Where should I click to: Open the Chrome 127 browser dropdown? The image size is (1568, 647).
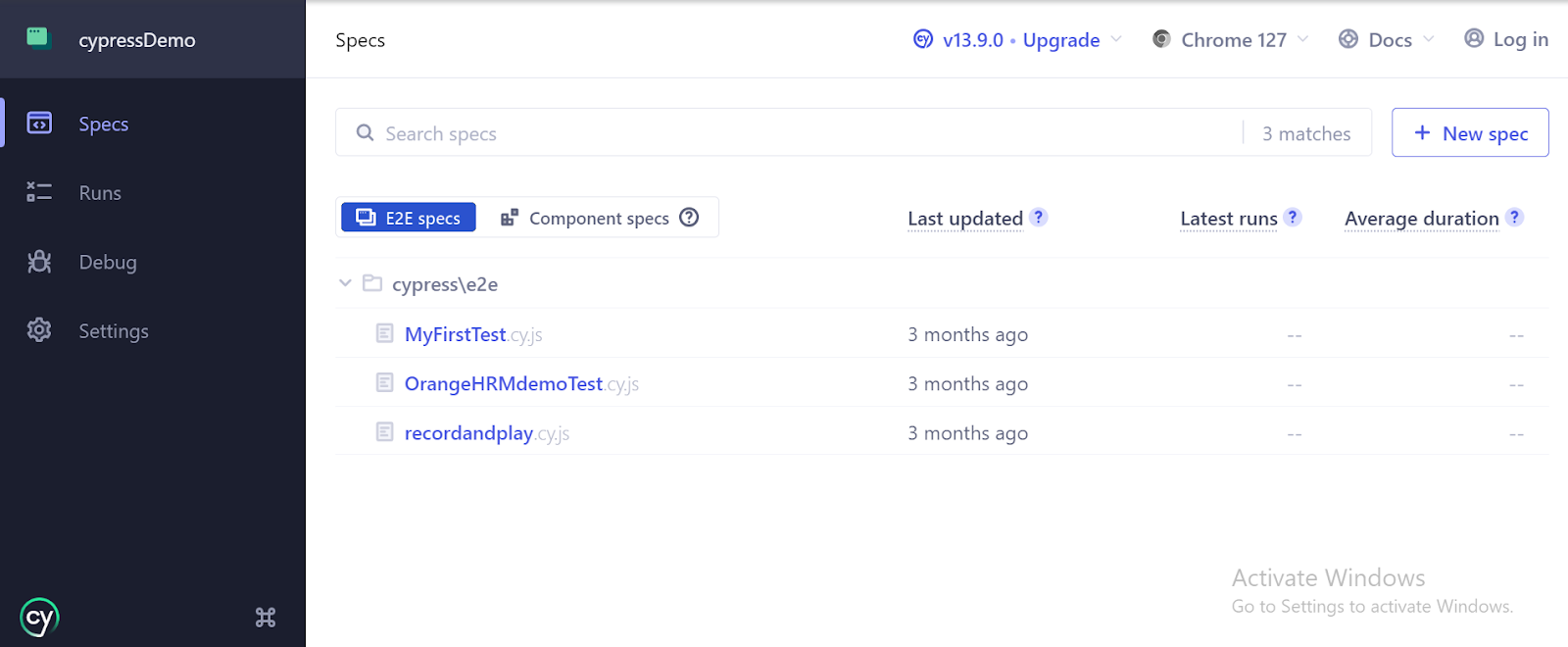1230,39
